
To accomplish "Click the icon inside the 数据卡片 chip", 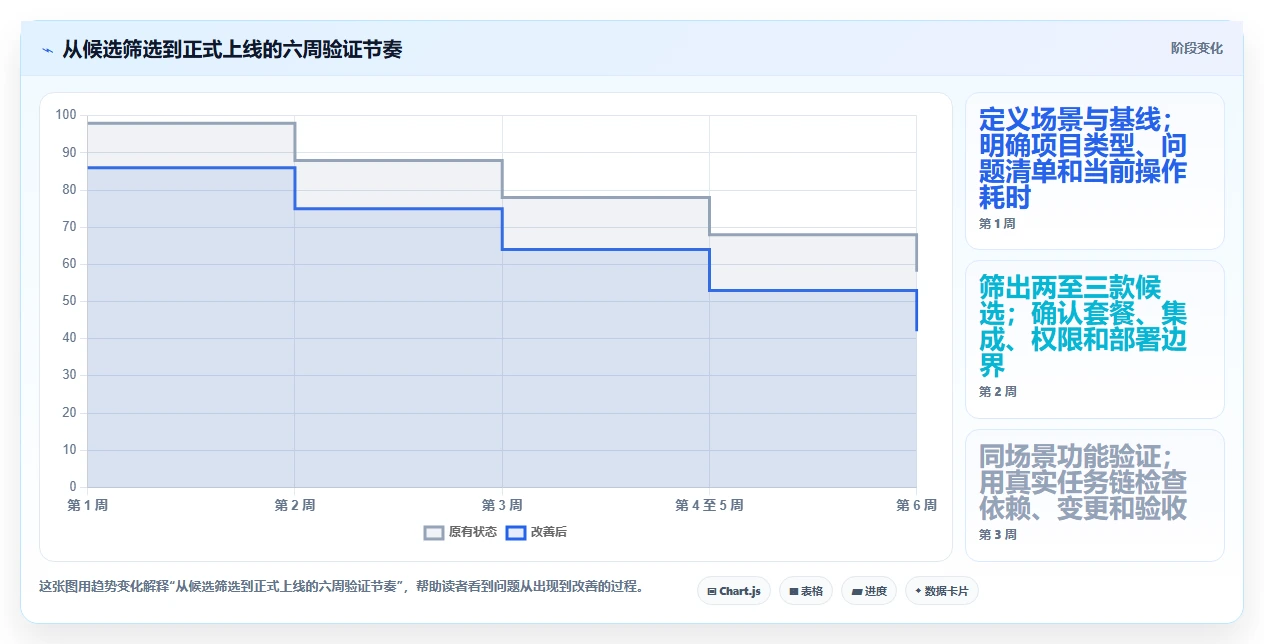I will (918, 592).
